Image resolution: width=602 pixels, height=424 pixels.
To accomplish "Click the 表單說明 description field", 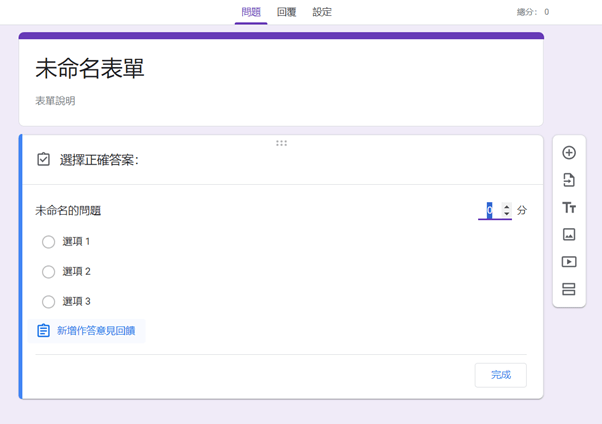I will coord(55,101).
